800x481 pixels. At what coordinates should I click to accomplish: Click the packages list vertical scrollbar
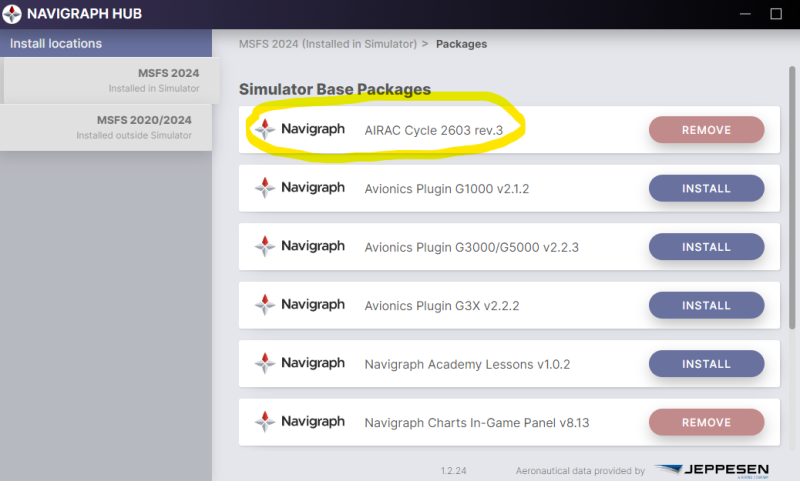pos(792,198)
